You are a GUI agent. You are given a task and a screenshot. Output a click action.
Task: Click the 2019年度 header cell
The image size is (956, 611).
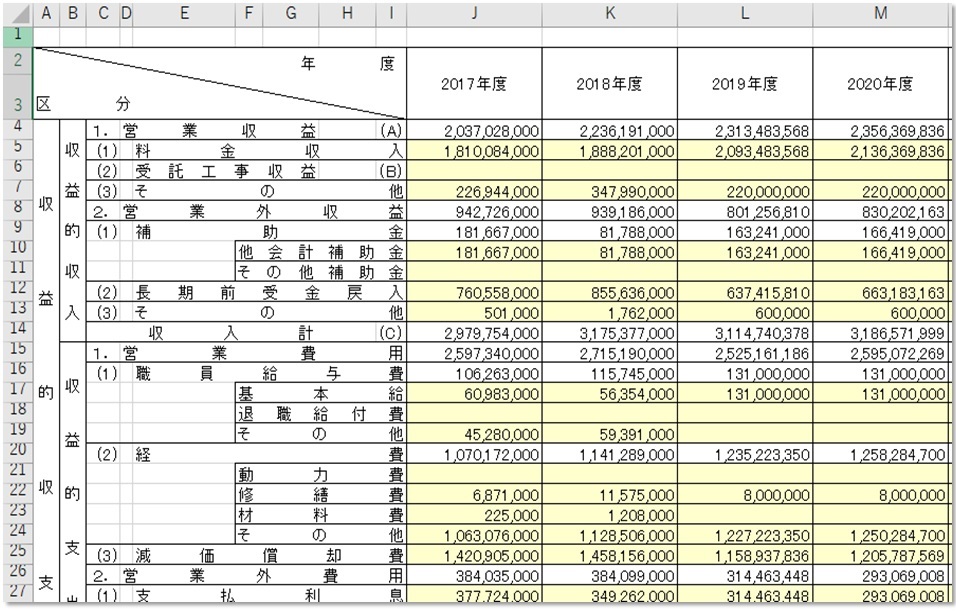coord(745,84)
